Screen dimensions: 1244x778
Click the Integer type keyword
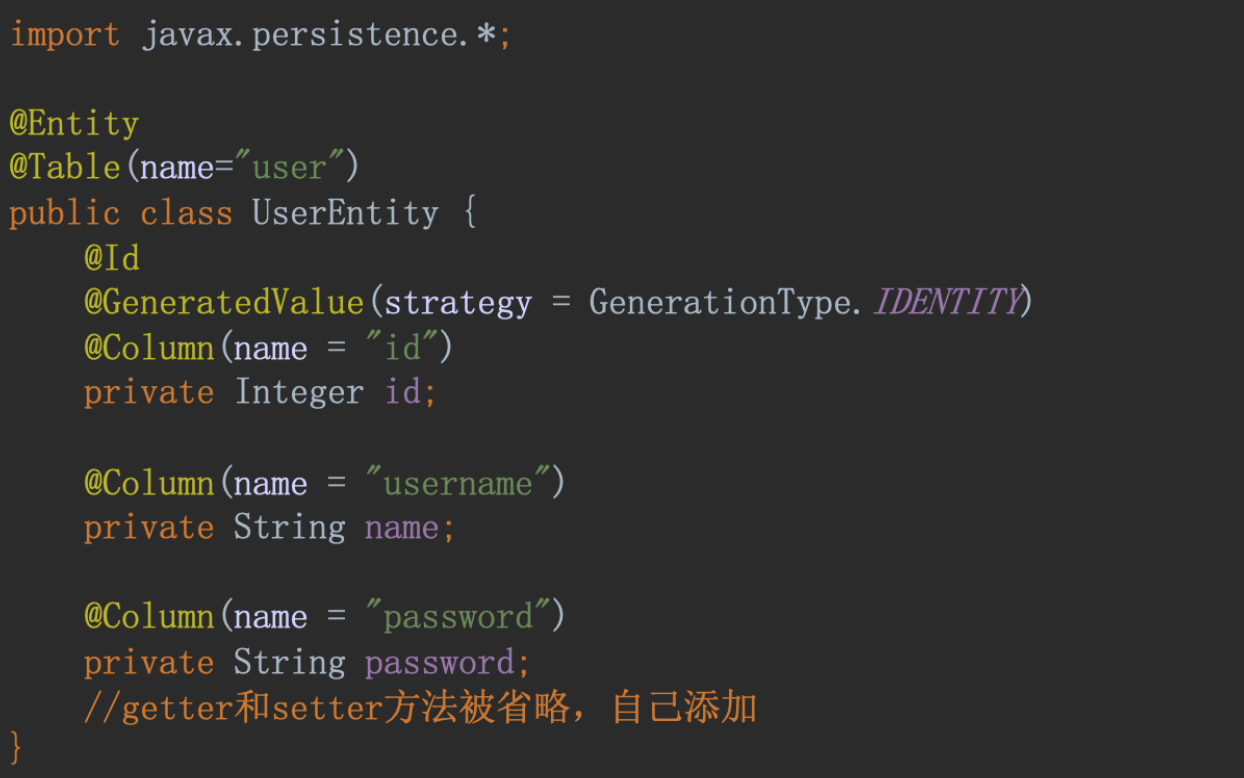299,392
